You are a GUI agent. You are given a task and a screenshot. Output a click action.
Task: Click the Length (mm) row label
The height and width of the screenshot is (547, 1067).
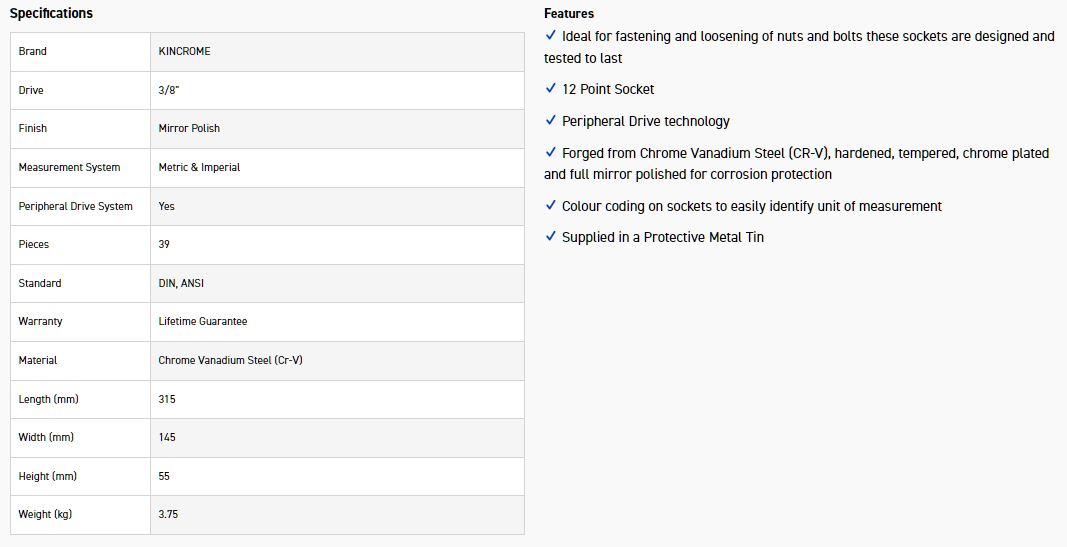(x=48, y=399)
